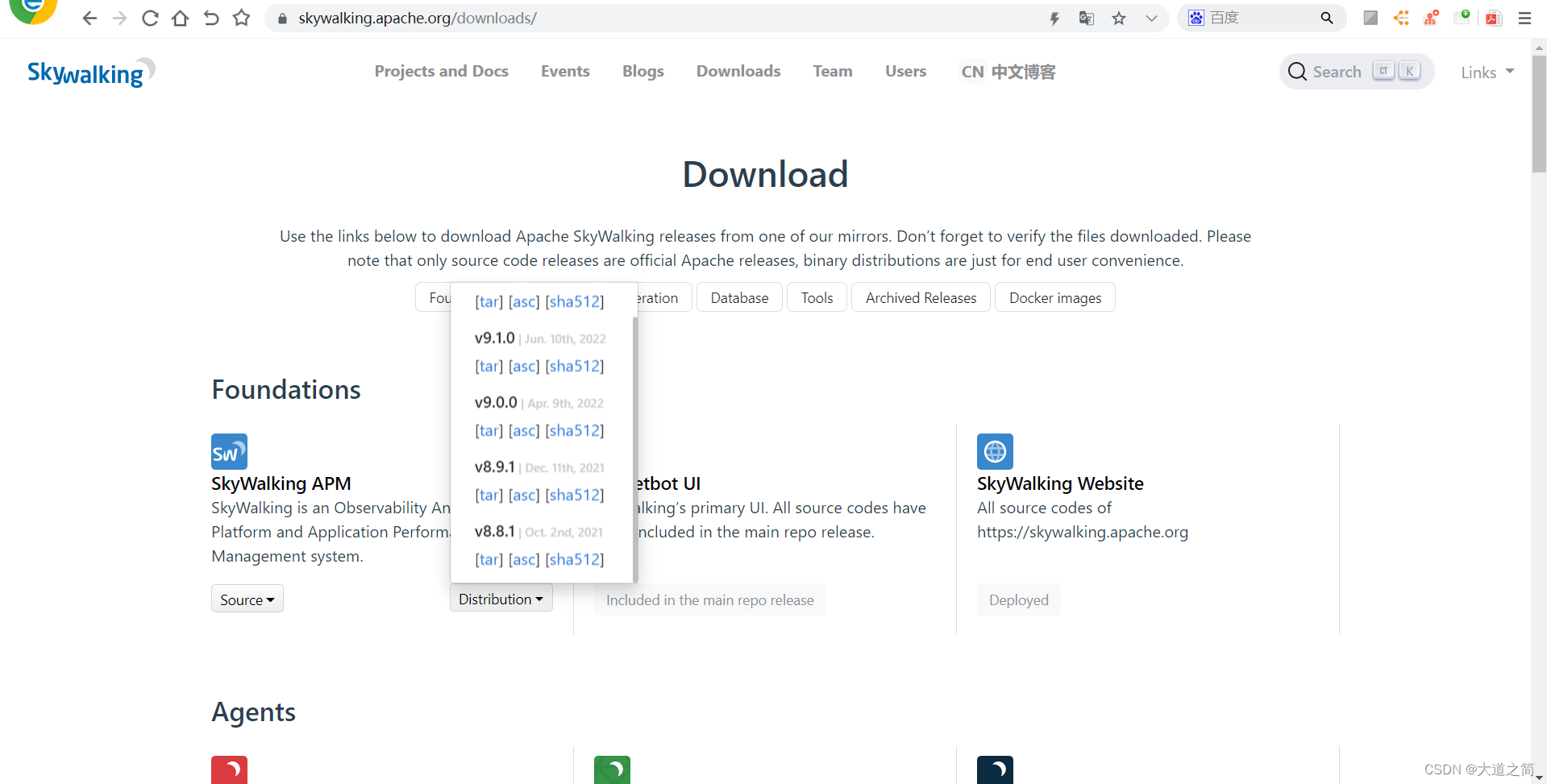This screenshot has height=784, width=1547.
Task: Download v8.9.1 tar file
Action: tap(489, 495)
